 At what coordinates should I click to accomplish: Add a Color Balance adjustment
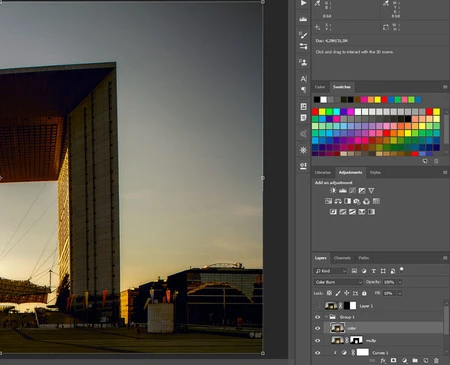338,201
